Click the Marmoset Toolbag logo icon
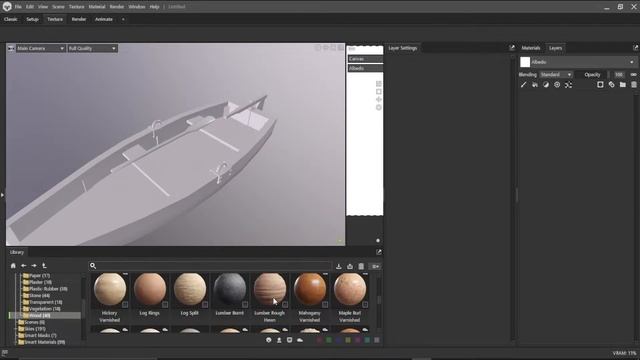Image resolution: width=640 pixels, height=360 pixels. 7,7
